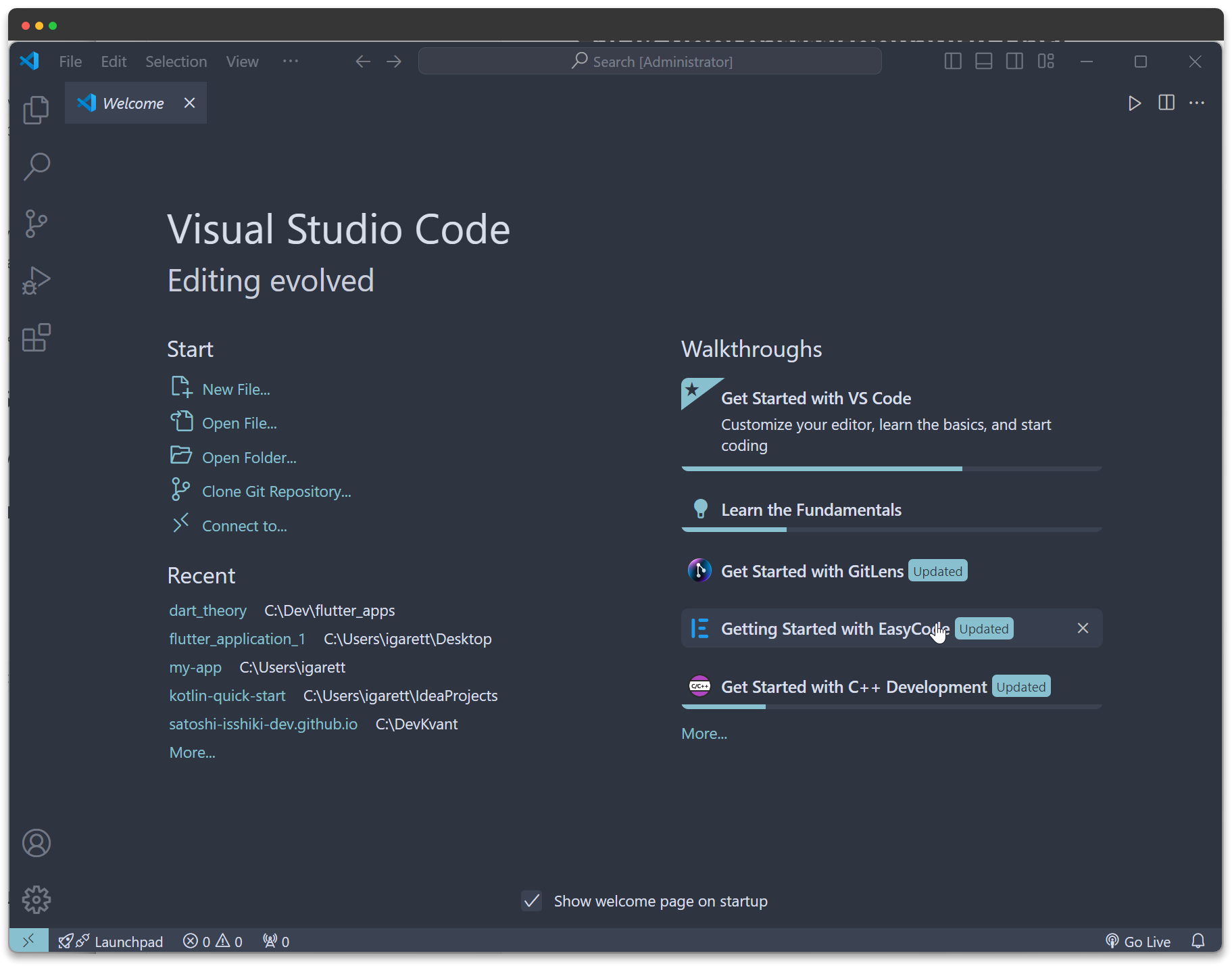The width and height of the screenshot is (1232, 966).
Task: Start Go Live server from status bar
Action: pyautogui.click(x=1137, y=941)
